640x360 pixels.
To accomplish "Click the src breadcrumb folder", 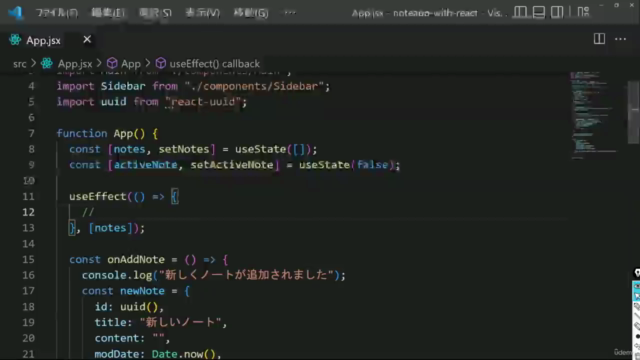I will point(20,64).
